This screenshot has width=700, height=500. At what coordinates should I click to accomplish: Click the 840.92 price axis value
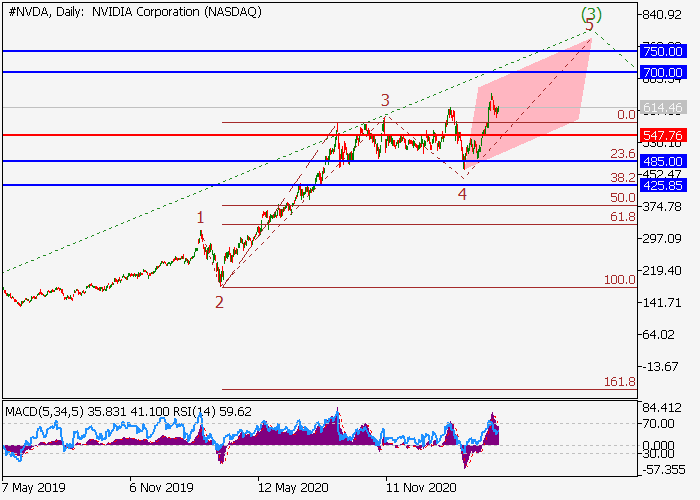(x=662, y=15)
